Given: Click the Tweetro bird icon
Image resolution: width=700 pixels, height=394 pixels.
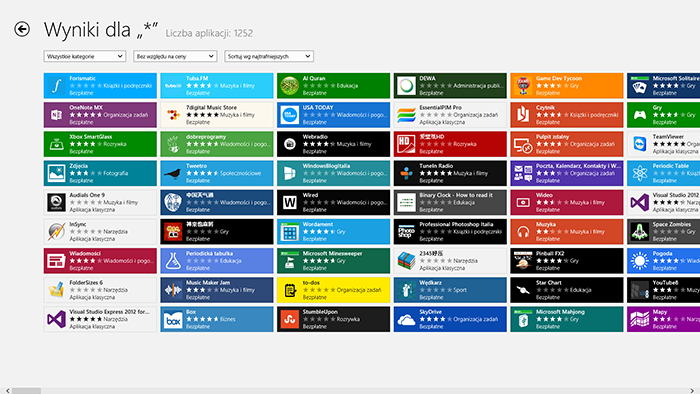Looking at the screenshot, I should point(173,173).
